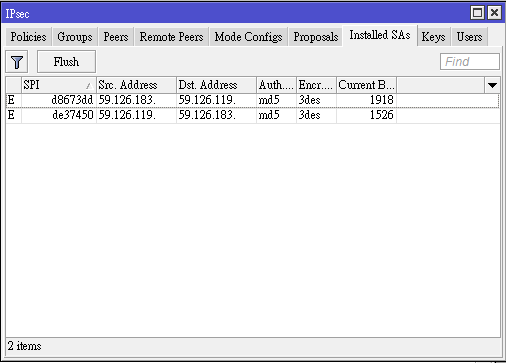Click Src. Address 59.126.119. in second row
This screenshot has height=363, width=506.
coord(127,115)
